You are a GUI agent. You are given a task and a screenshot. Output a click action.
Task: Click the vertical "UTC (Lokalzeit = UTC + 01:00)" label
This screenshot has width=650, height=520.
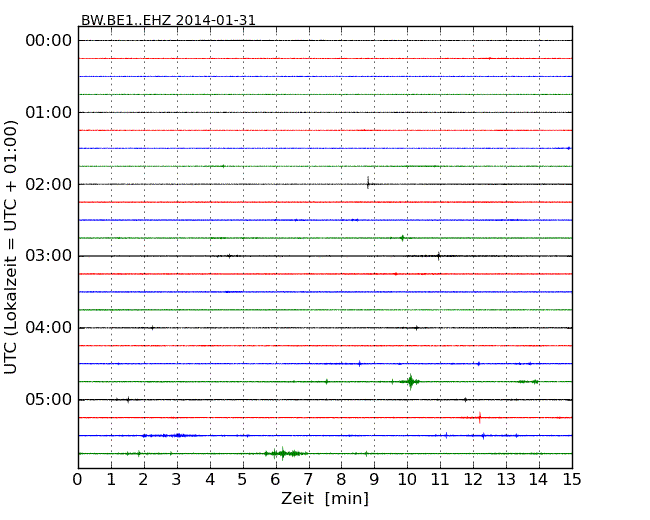coord(11,247)
